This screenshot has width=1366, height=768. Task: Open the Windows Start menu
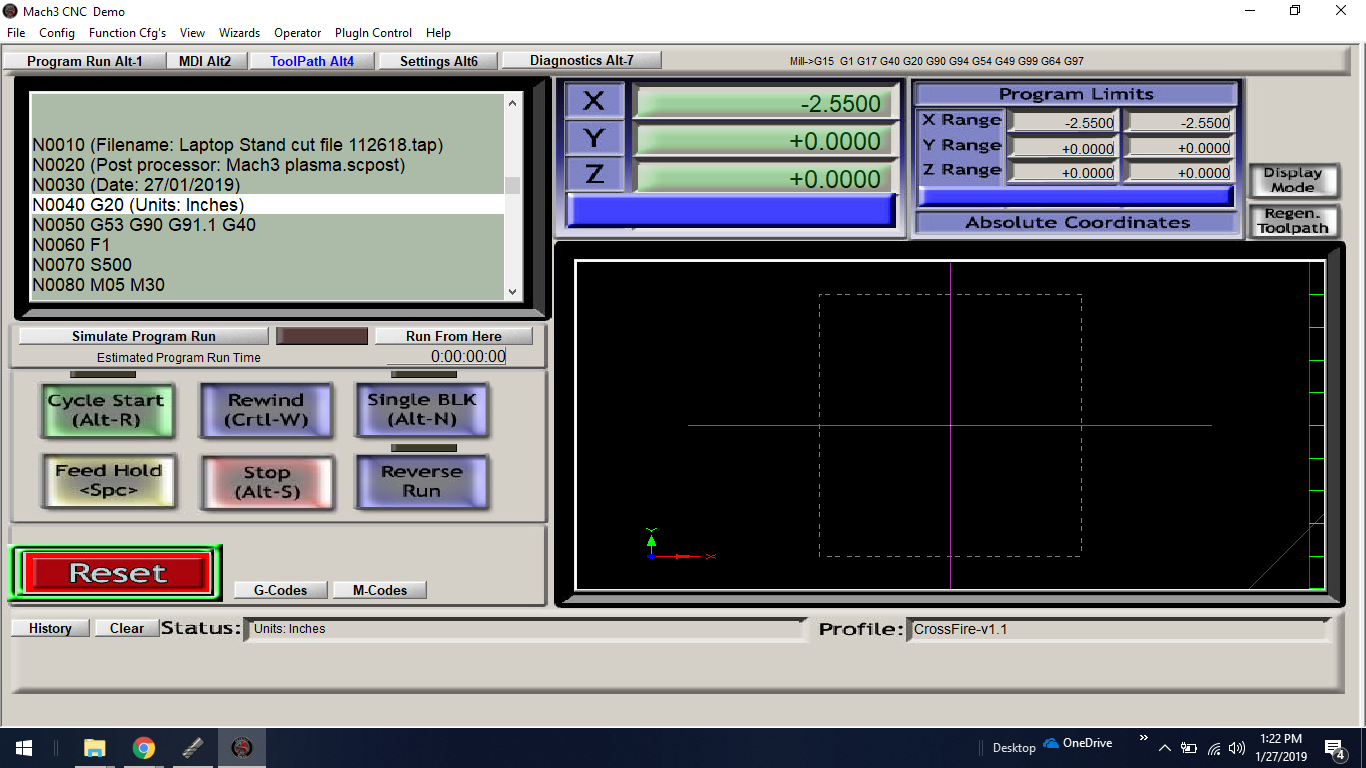pyautogui.click(x=24, y=747)
